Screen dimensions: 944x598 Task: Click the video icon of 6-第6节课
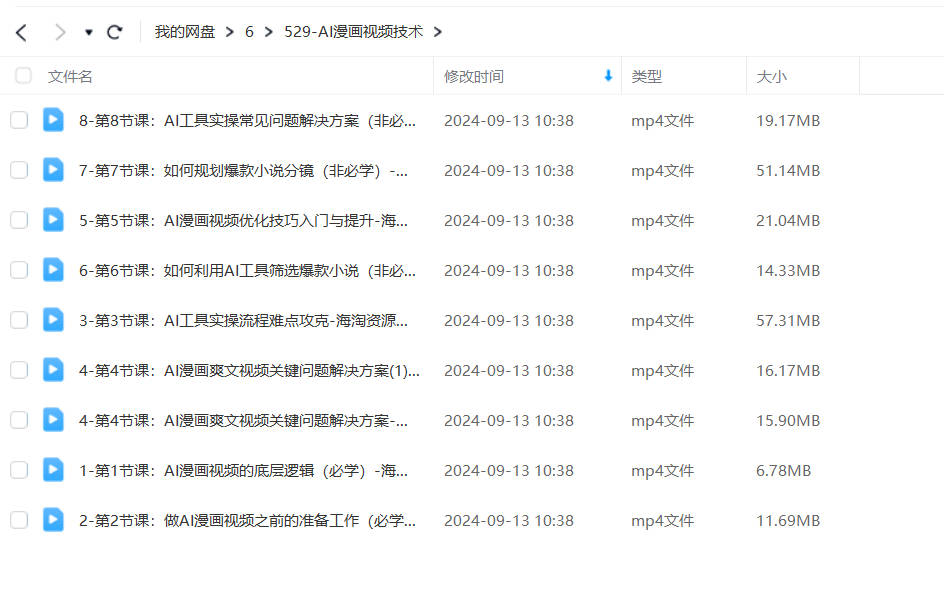(53, 270)
